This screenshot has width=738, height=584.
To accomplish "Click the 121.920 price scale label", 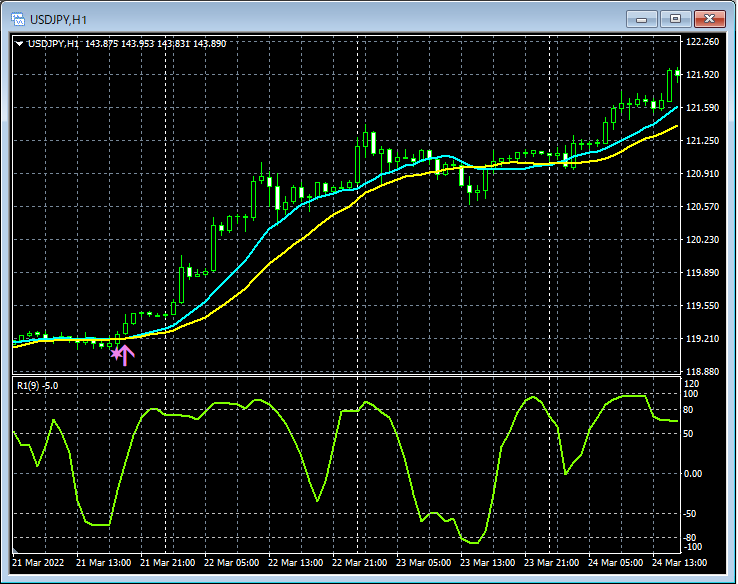I will [704, 75].
